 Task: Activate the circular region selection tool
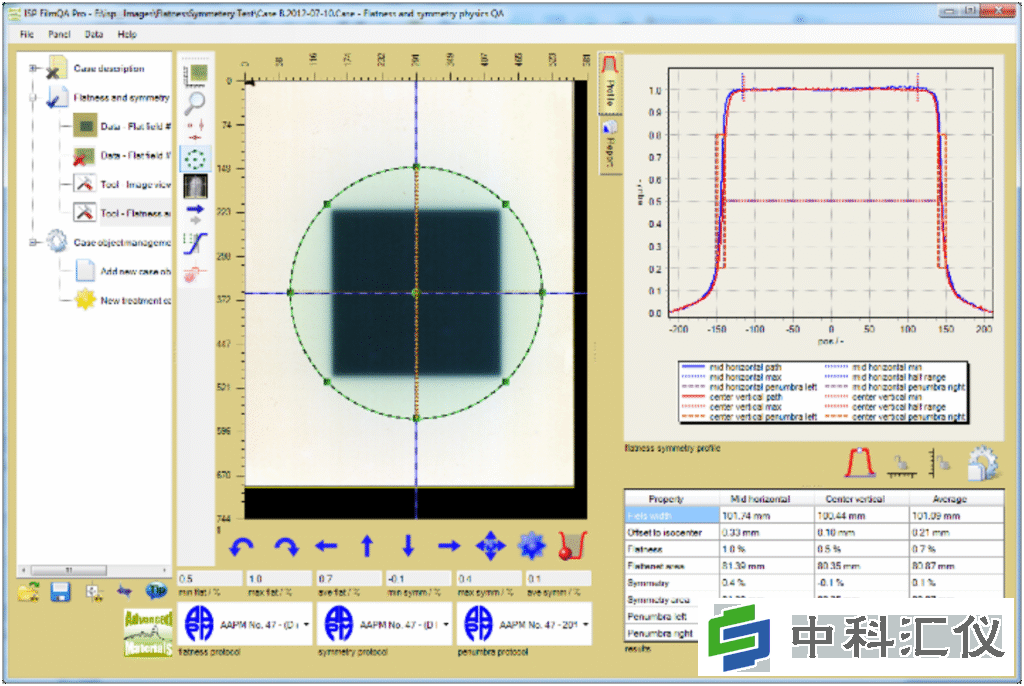[196, 158]
